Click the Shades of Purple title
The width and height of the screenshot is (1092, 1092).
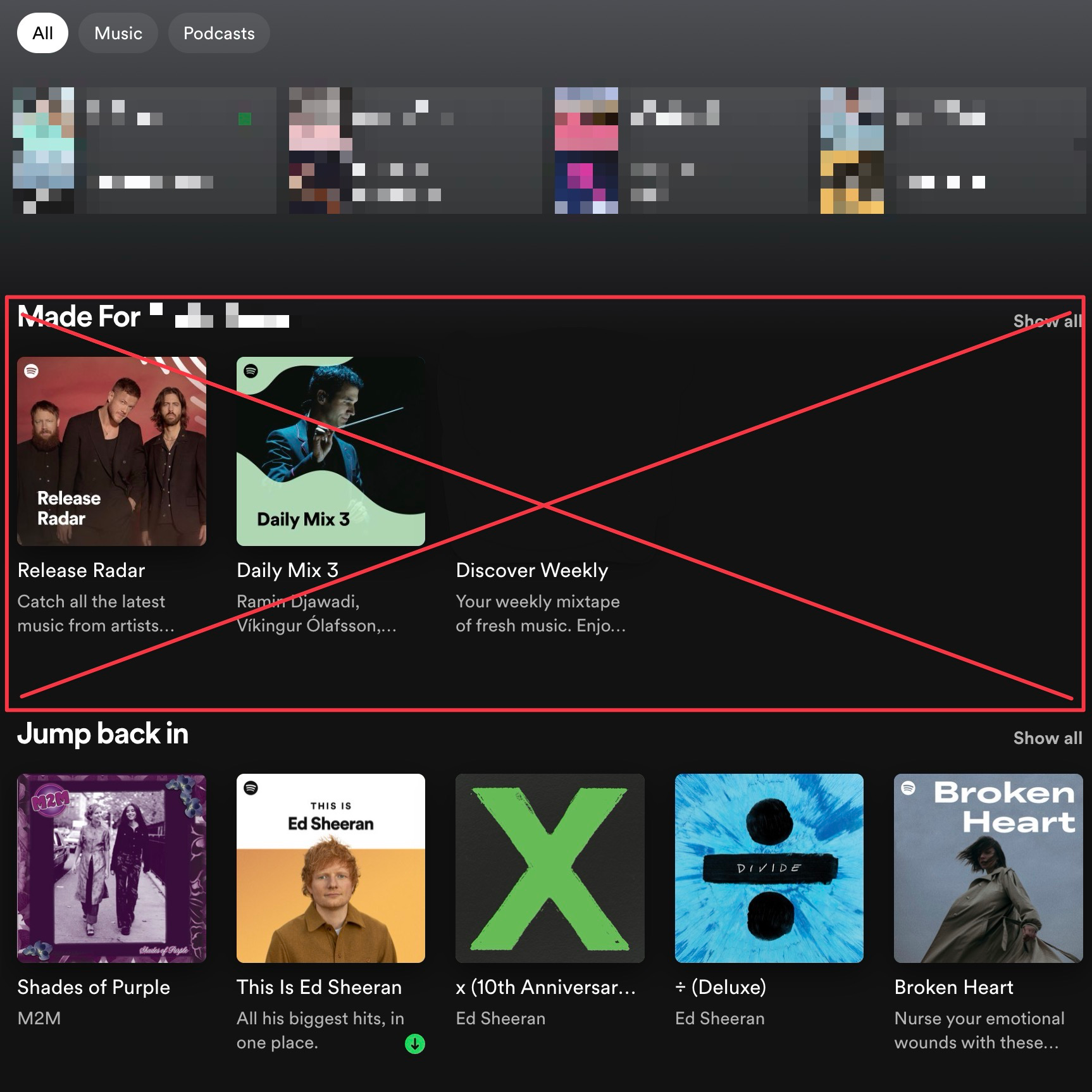(x=94, y=987)
